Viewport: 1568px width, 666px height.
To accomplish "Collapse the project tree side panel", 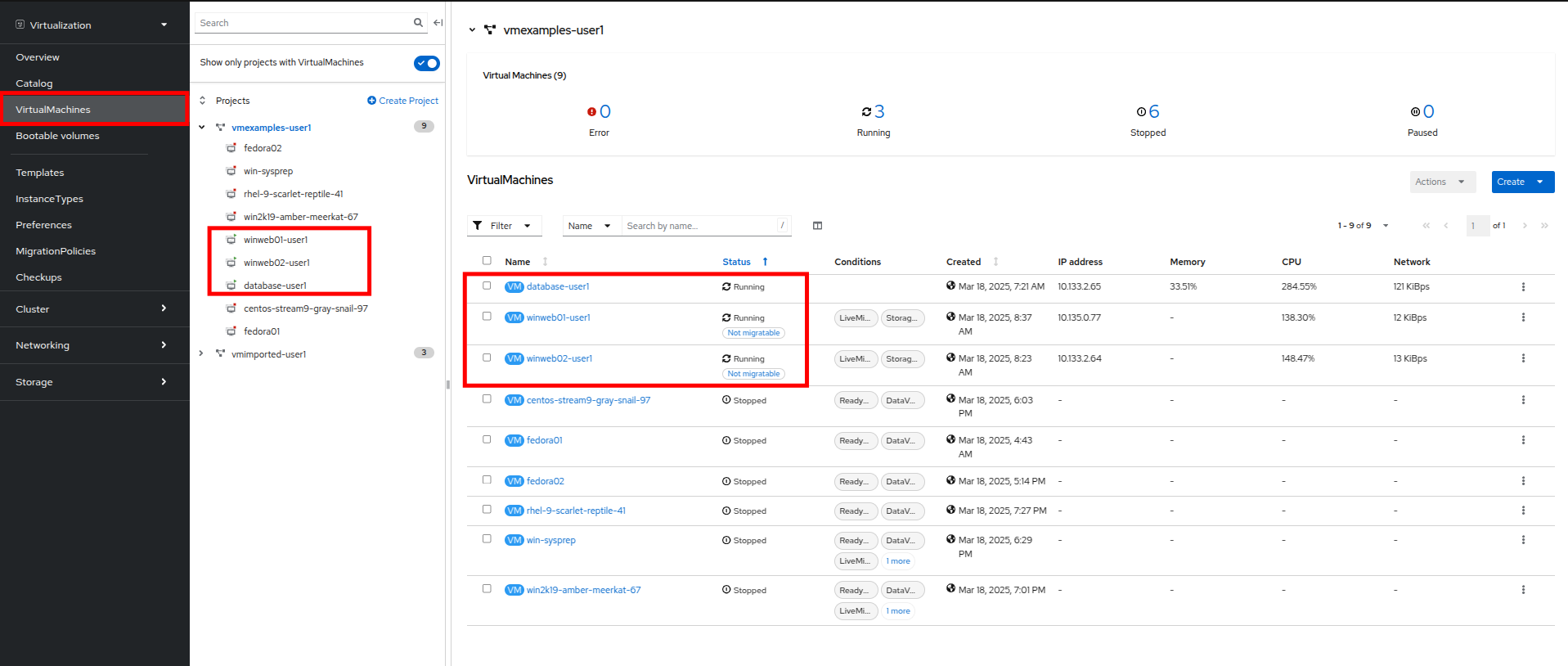I will [x=438, y=23].
